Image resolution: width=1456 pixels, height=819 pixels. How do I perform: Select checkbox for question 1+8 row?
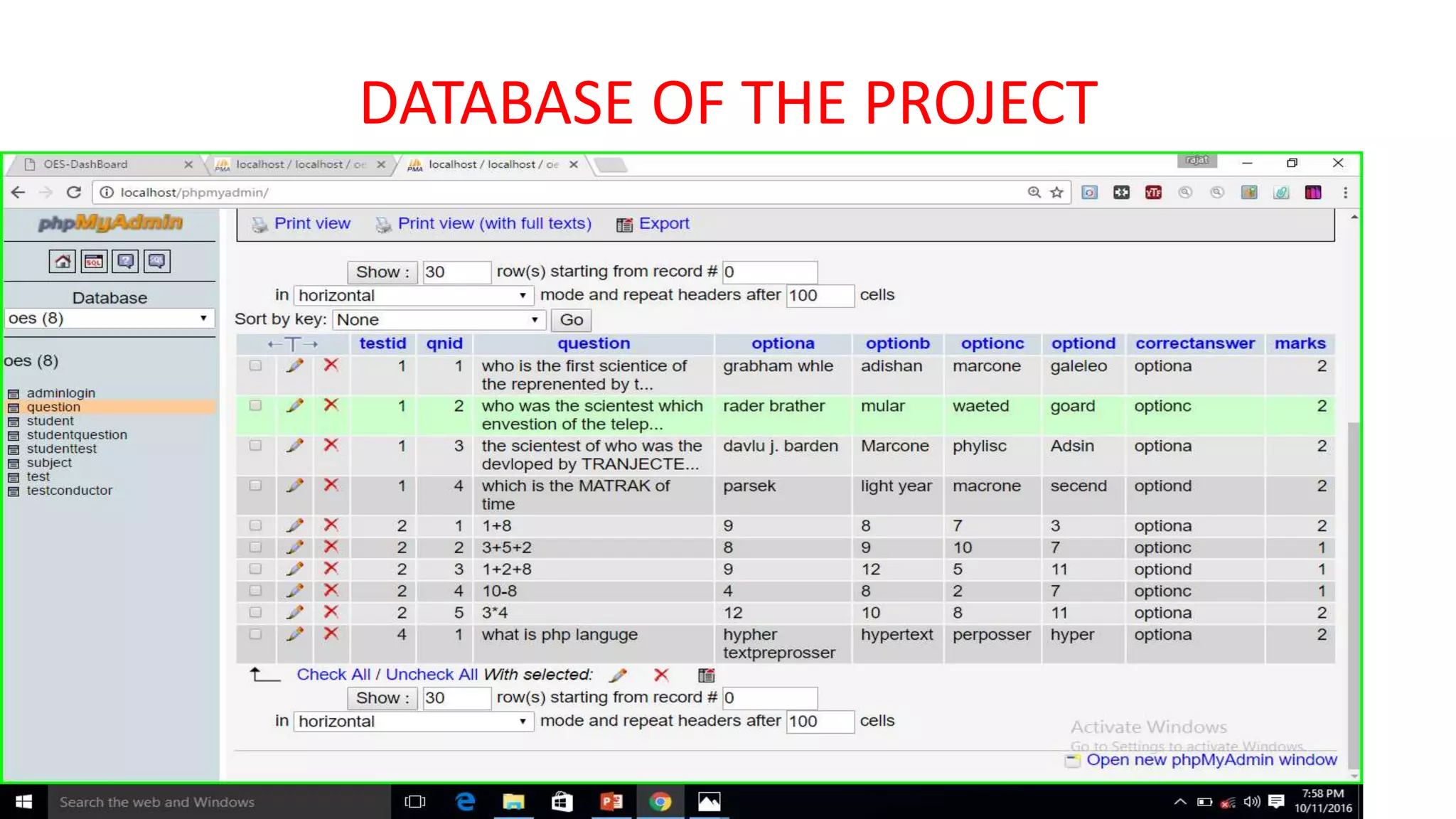coord(255,525)
